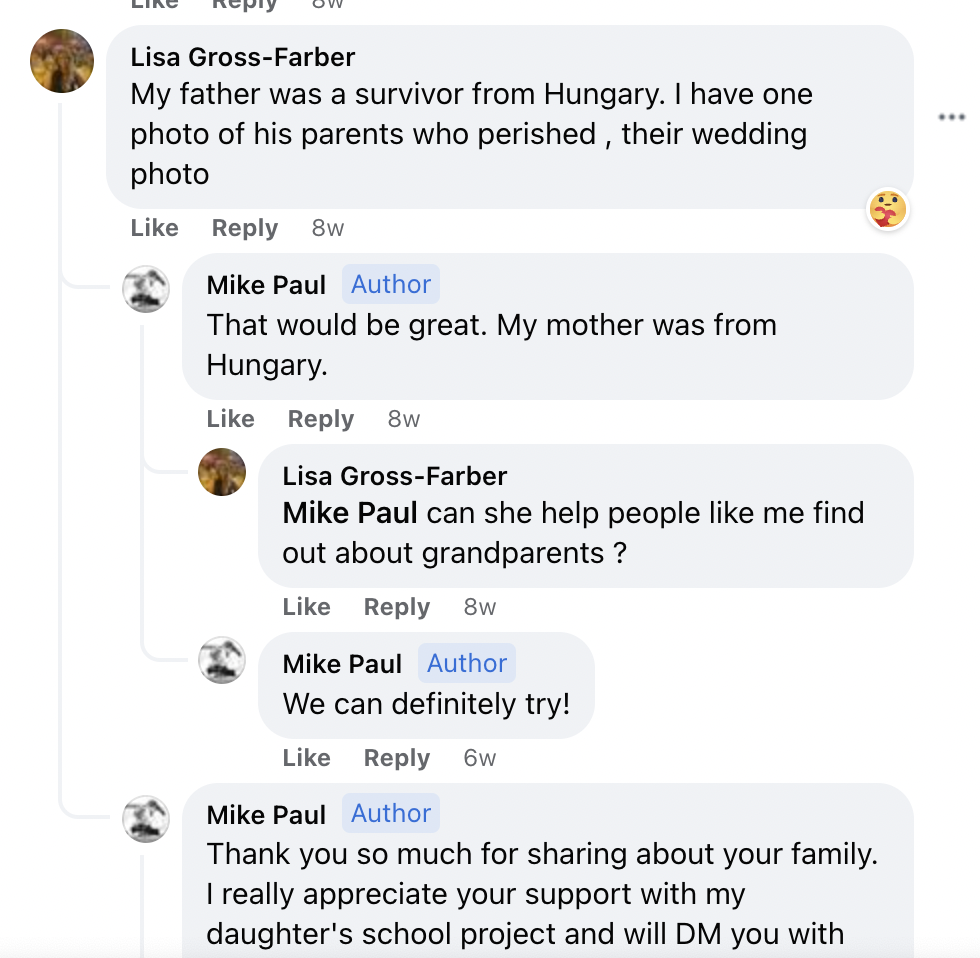
Task: Reply to Lisa's question about finding grandparents
Action: point(396,607)
